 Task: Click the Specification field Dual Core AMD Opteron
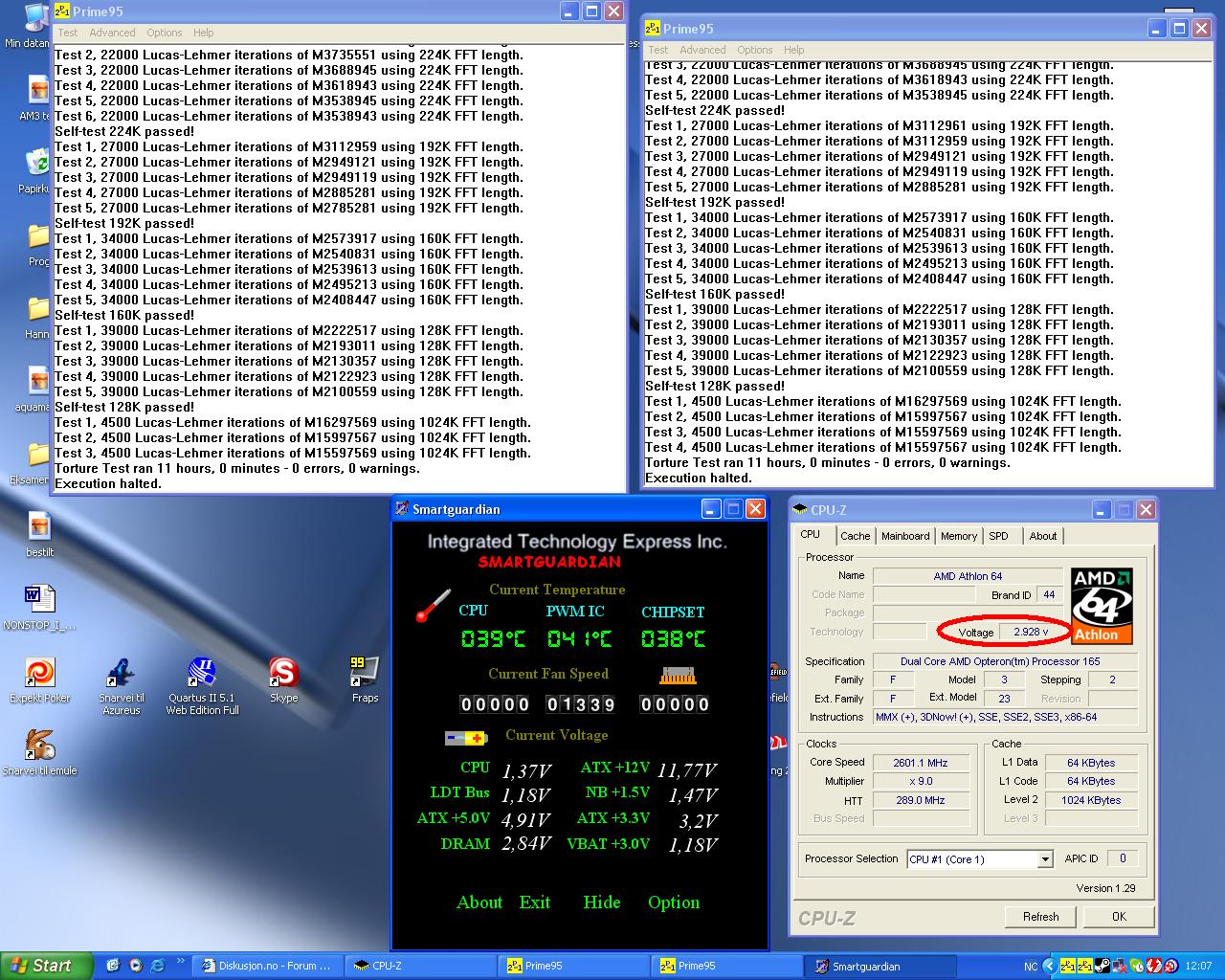point(1006,661)
